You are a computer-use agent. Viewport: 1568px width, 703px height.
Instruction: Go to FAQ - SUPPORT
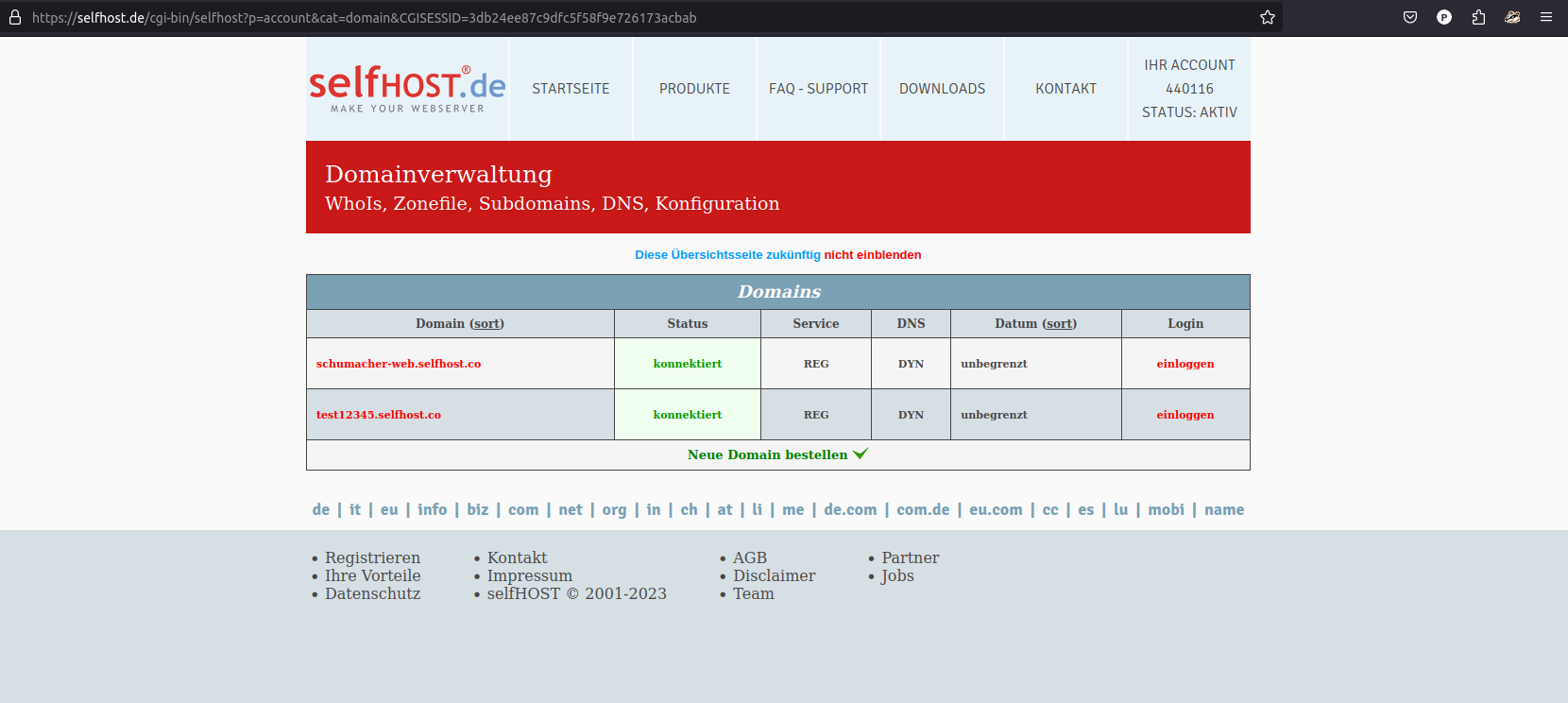tap(818, 89)
